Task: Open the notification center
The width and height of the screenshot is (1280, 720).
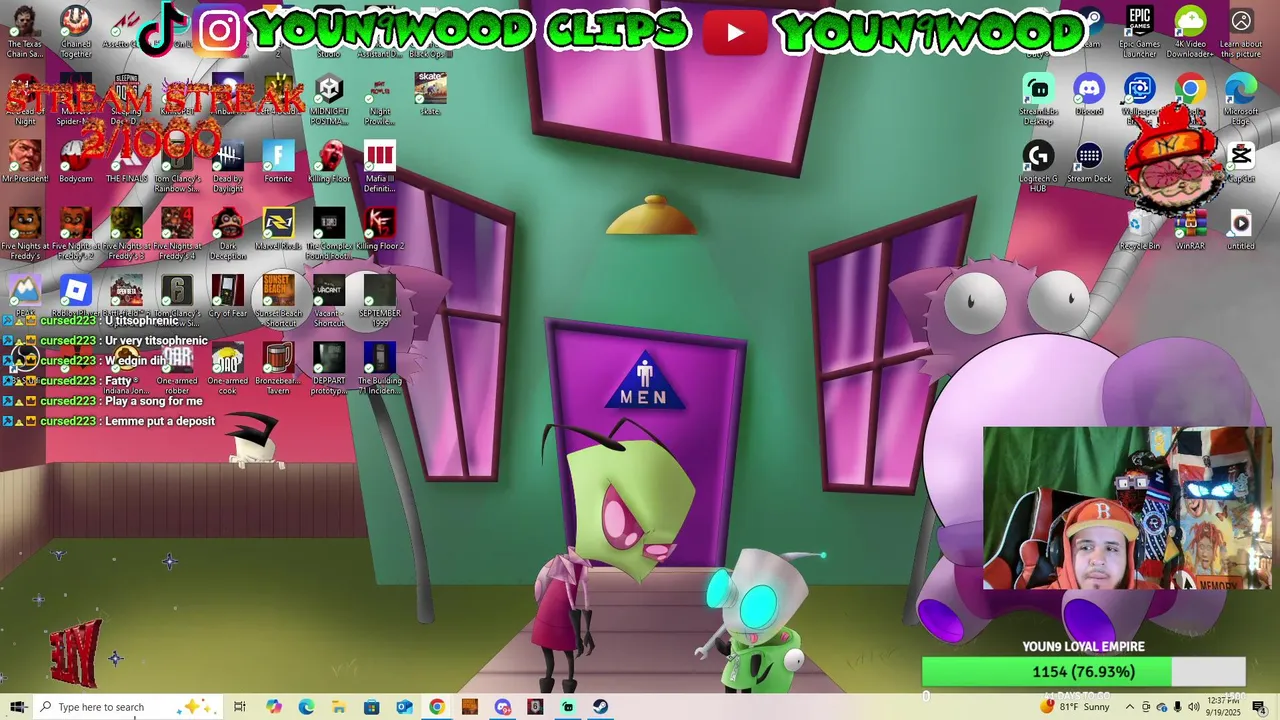Action: click(x=1259, y=707)
